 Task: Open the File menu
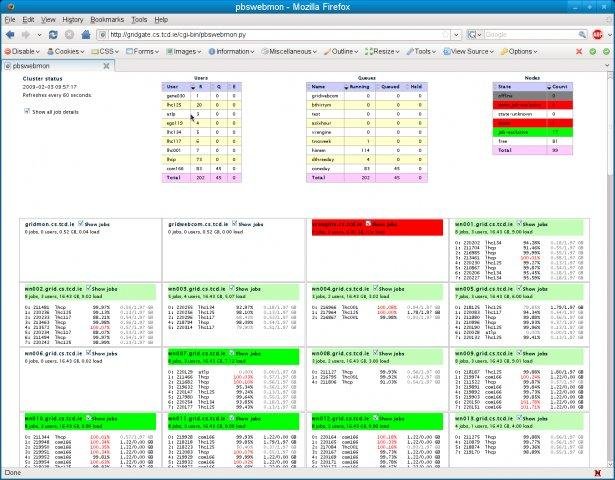pyautogui.click(x=10, y=20)
